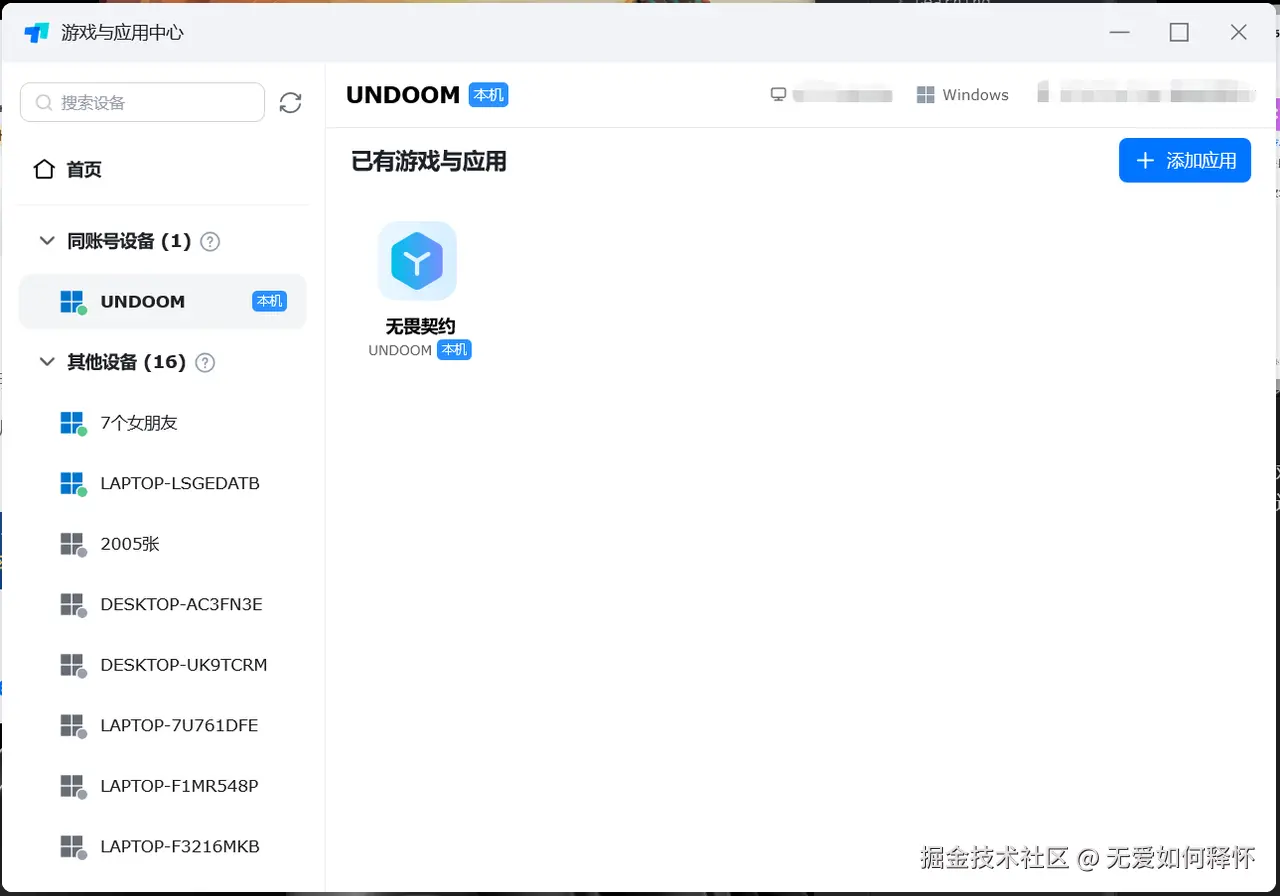The height and width of the screenshot is (896, 1280).
Task: Collapse the 同账号设备 group
Action: [x=46, y=241]
